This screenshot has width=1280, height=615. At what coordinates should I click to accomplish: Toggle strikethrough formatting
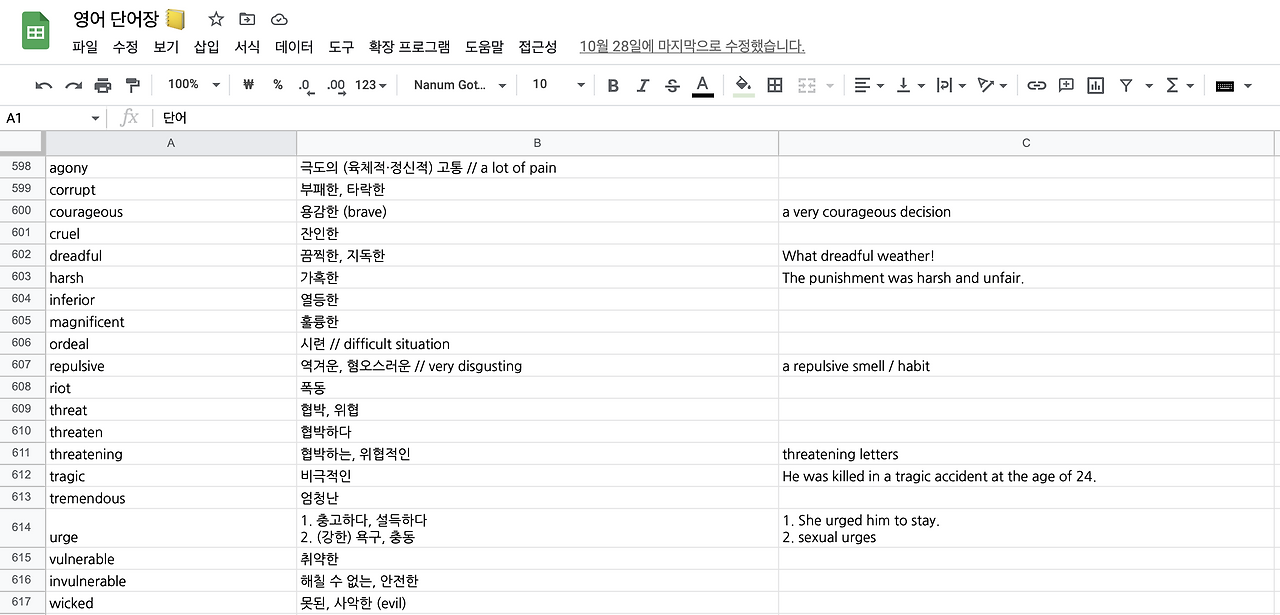(x=672, y=85)
